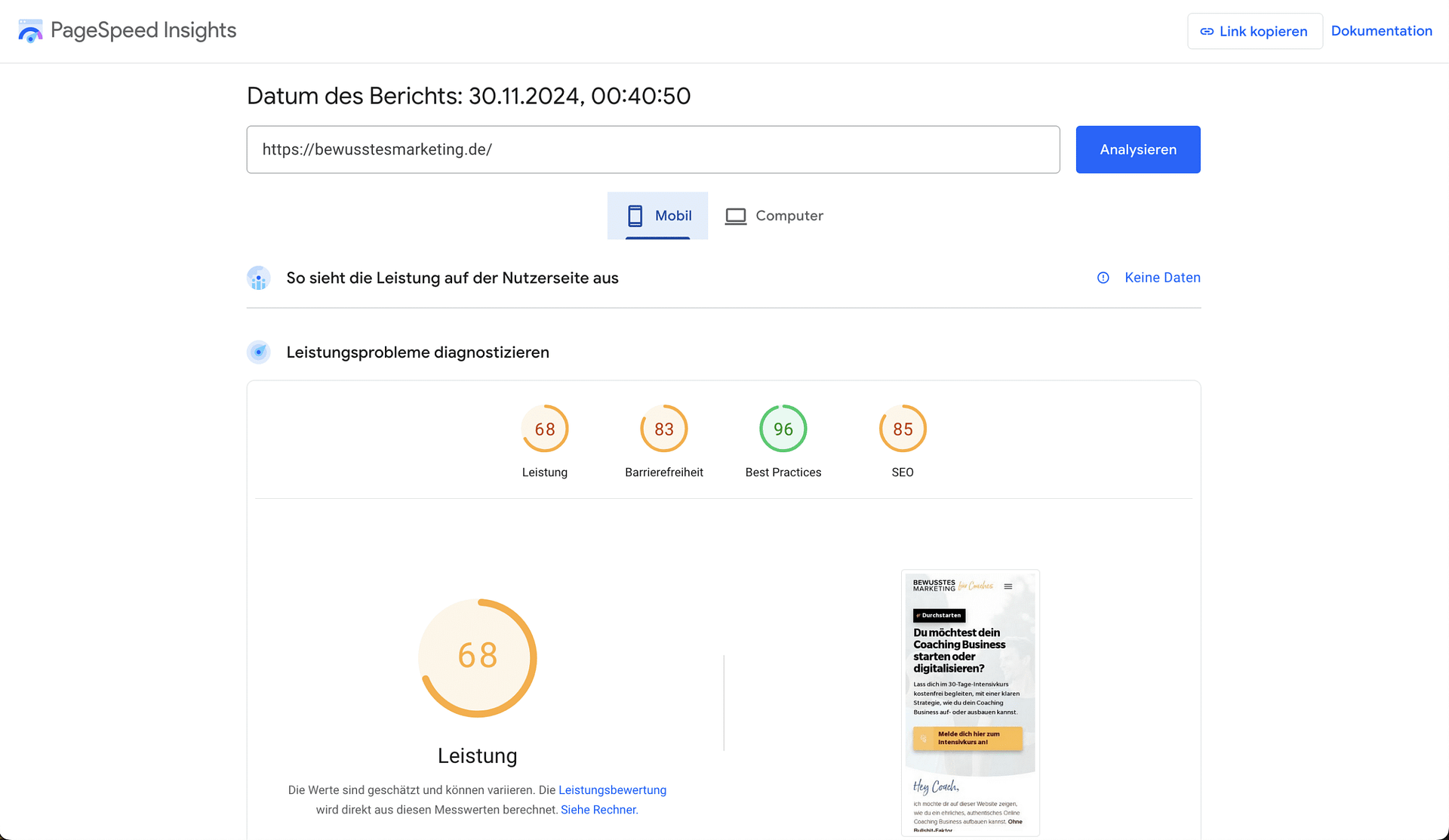Select the Best Practices score gauge 96
1449x840 pixels.
(783, 429)
